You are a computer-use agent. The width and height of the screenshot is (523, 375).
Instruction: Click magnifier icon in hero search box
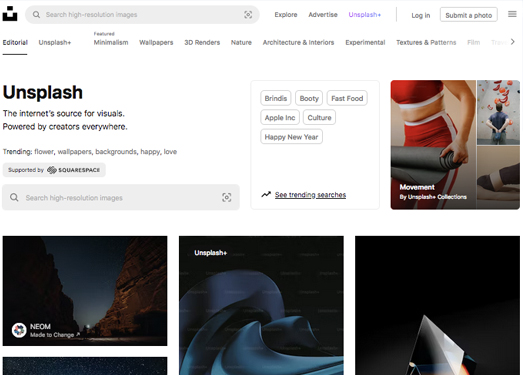(x=14, y=197)
